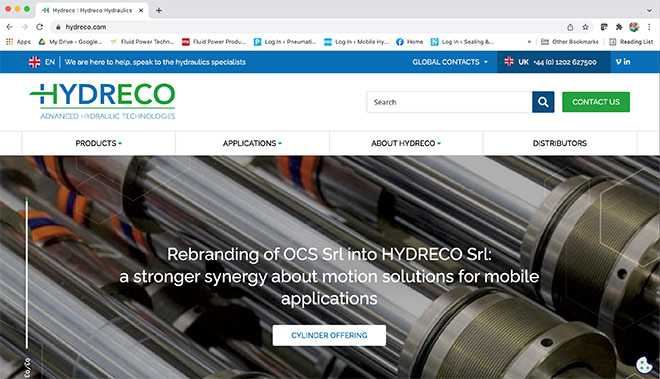Screen dimensions: 660x379
Task: Open My Drive - Google bookmark
Action: click(x=70, y=42)
